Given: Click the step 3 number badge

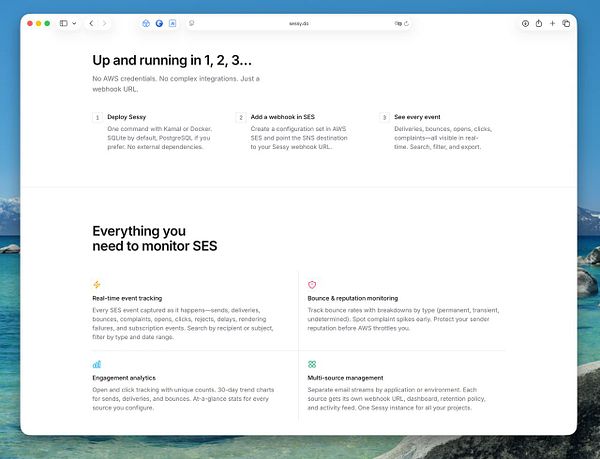Looking at the screenshot, I should pos(384,117).
